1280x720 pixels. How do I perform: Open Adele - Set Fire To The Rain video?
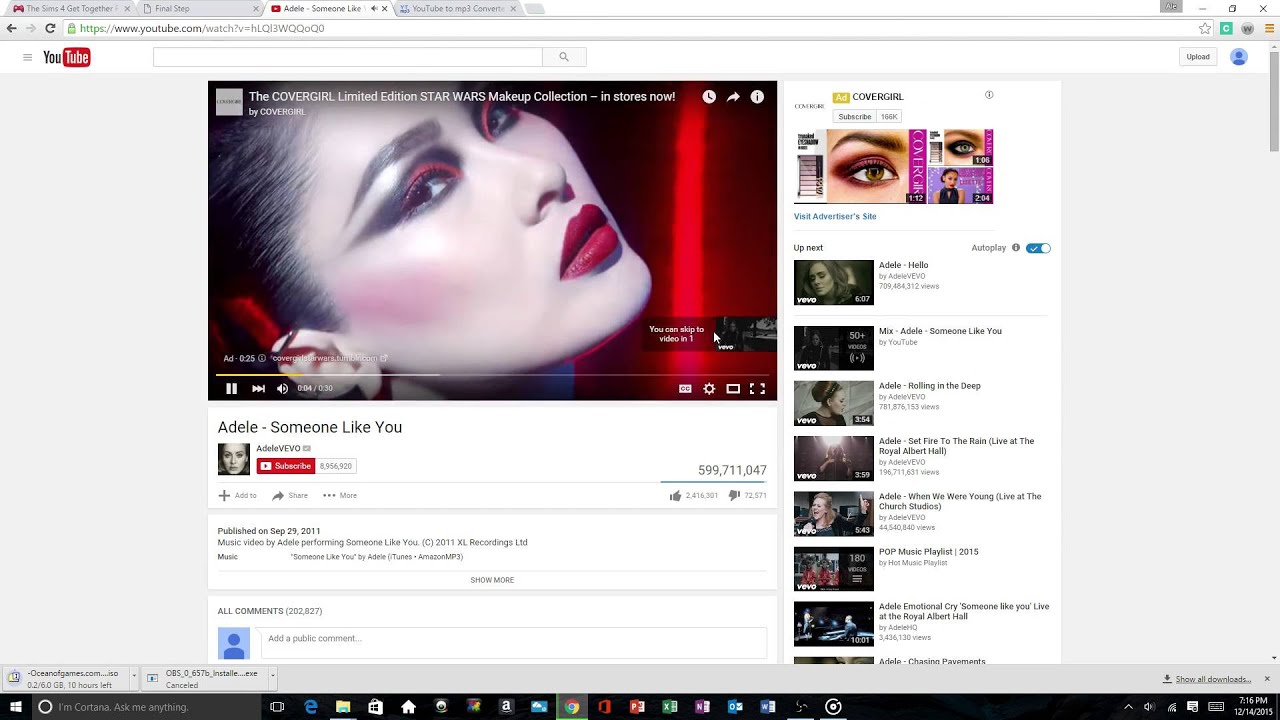pyautogui.click(x=956, y=446)
